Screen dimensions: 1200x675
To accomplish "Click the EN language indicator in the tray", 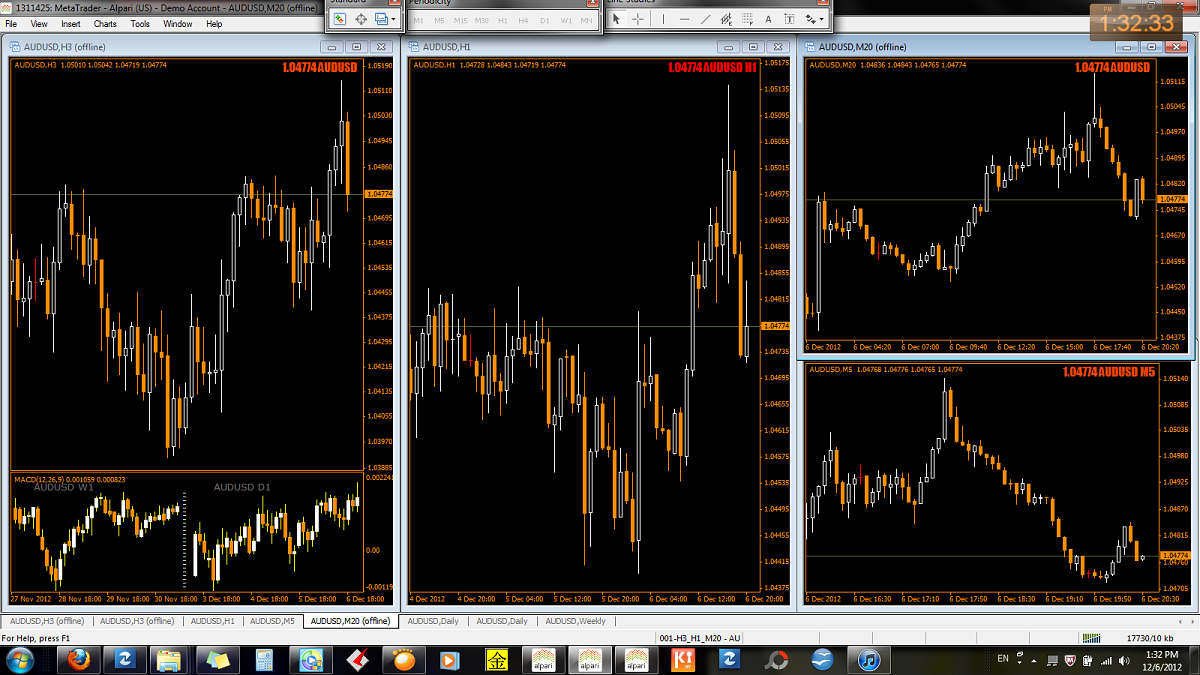I will [x=1003, y=658].
